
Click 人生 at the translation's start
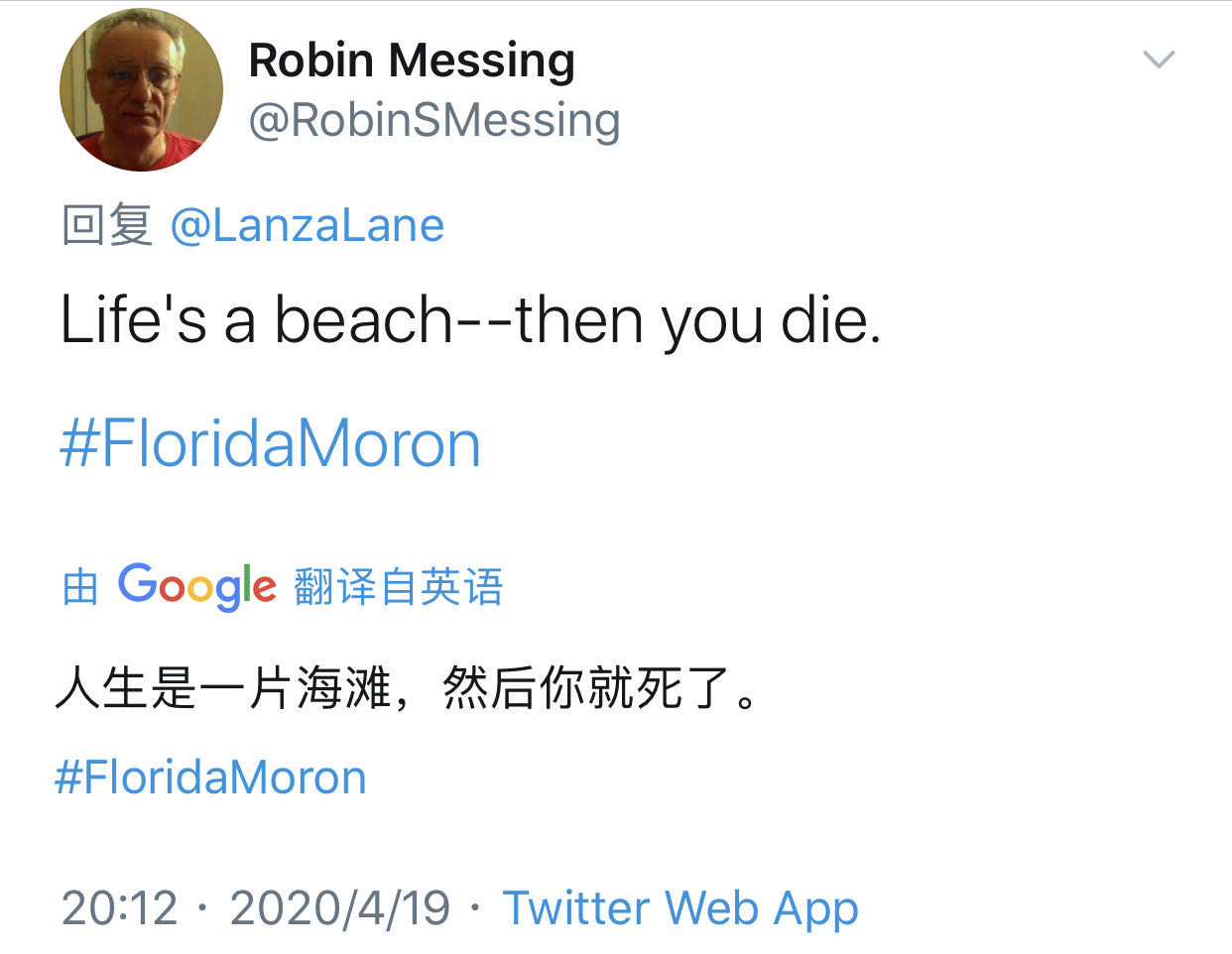(x=101, y=688)
